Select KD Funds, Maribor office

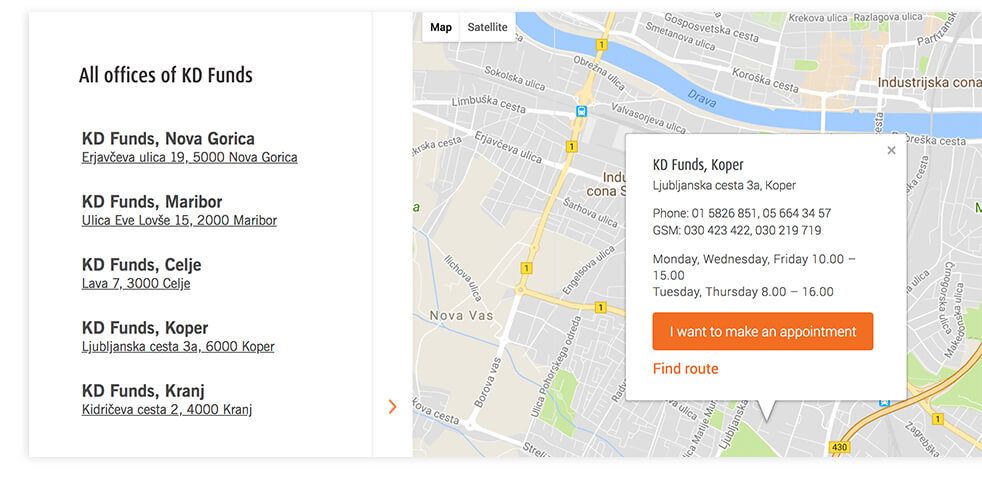tap(152, 202)
